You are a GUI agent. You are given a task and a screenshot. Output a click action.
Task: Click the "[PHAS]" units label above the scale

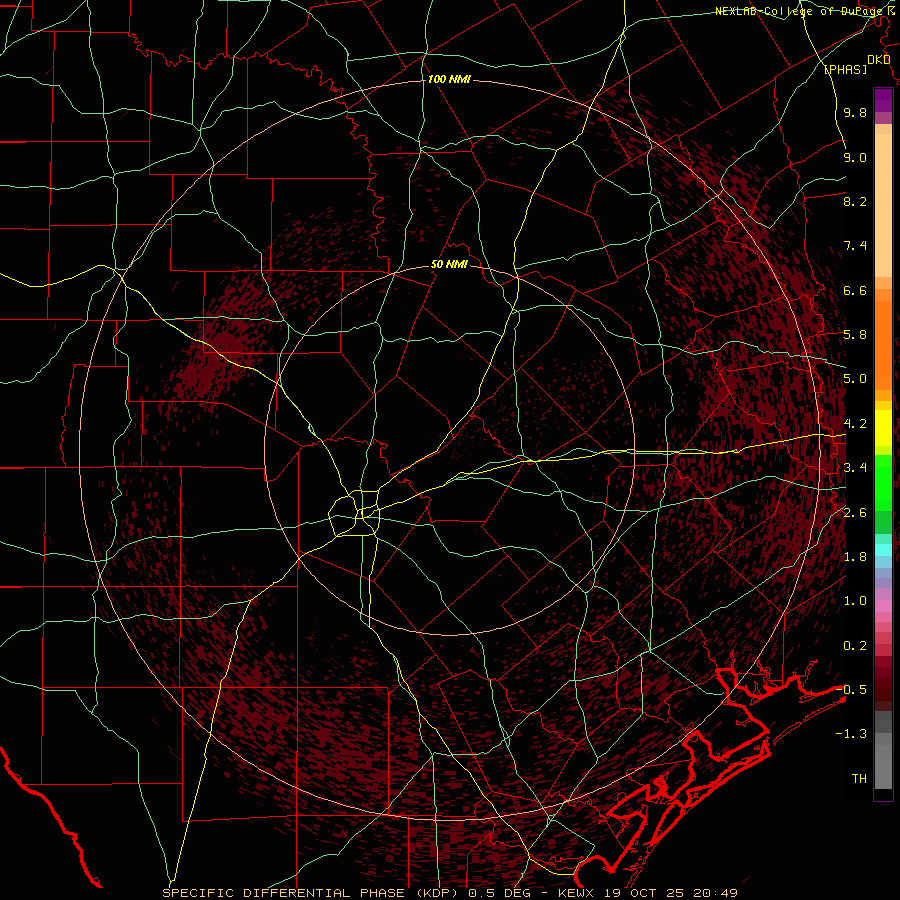846,69
